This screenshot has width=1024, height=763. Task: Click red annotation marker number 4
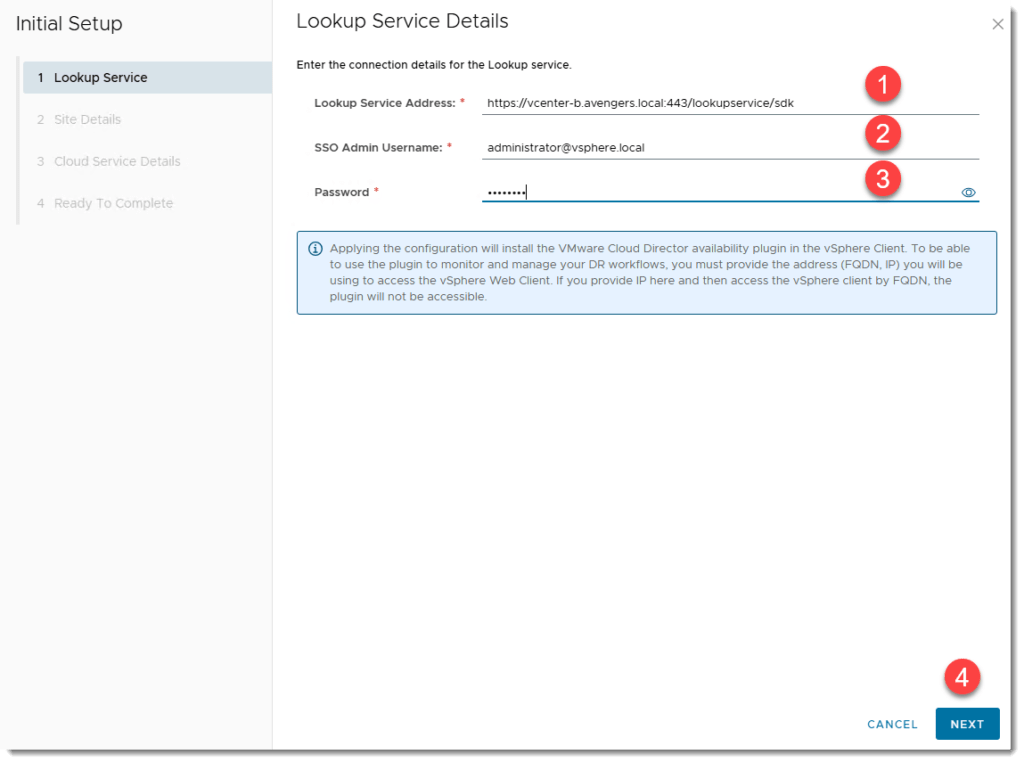click(961, 677)
